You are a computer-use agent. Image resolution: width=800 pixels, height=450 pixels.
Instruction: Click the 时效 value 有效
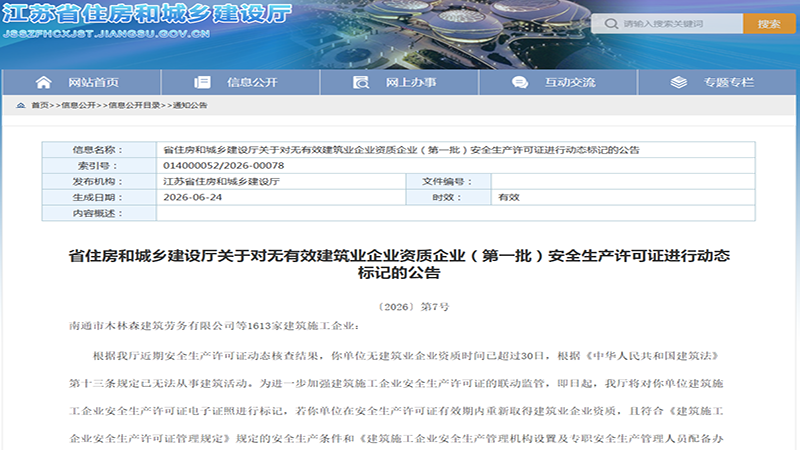point(508,197)
